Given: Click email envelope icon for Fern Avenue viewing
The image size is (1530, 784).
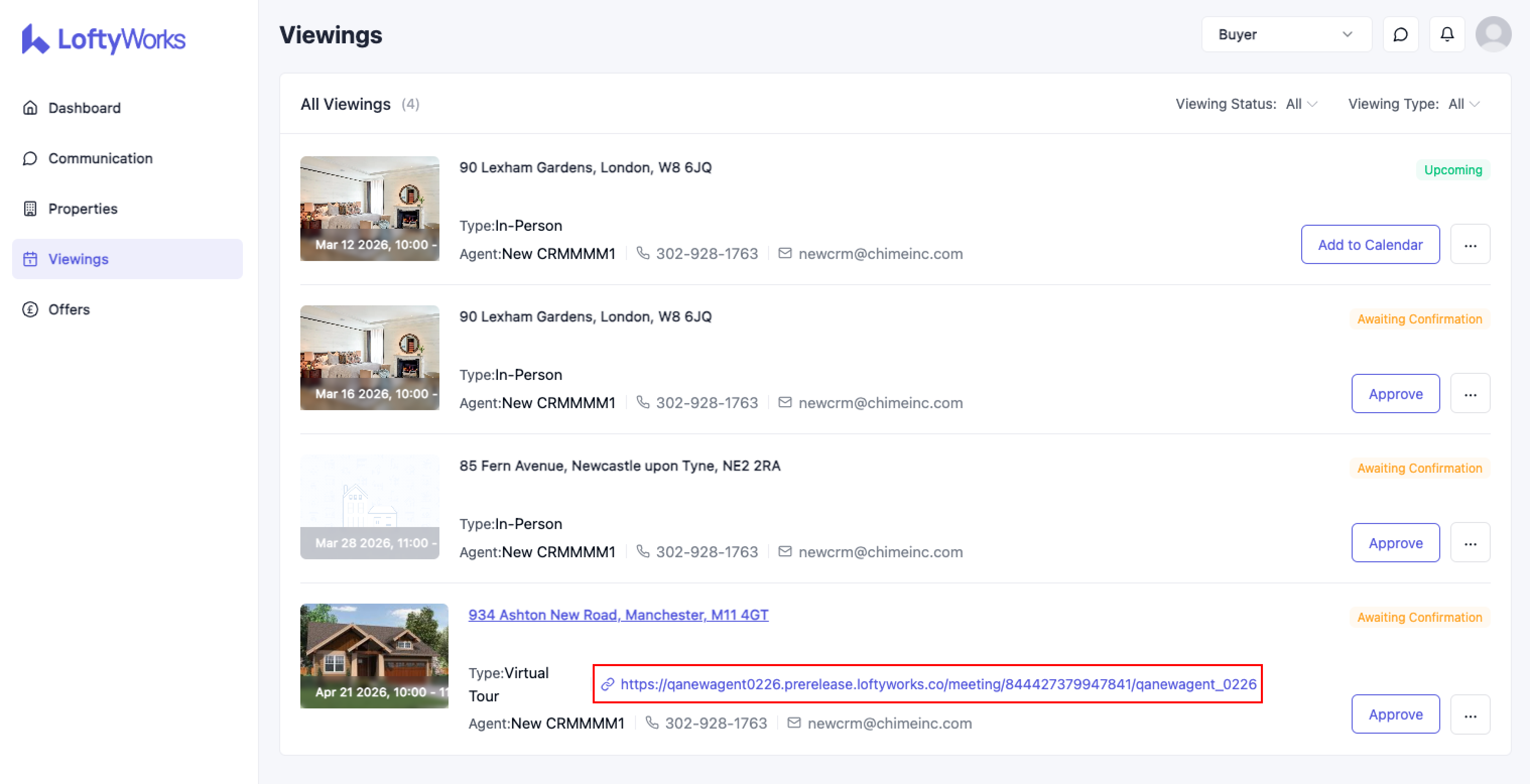Looking at the screenshot, I should (785, 552).
